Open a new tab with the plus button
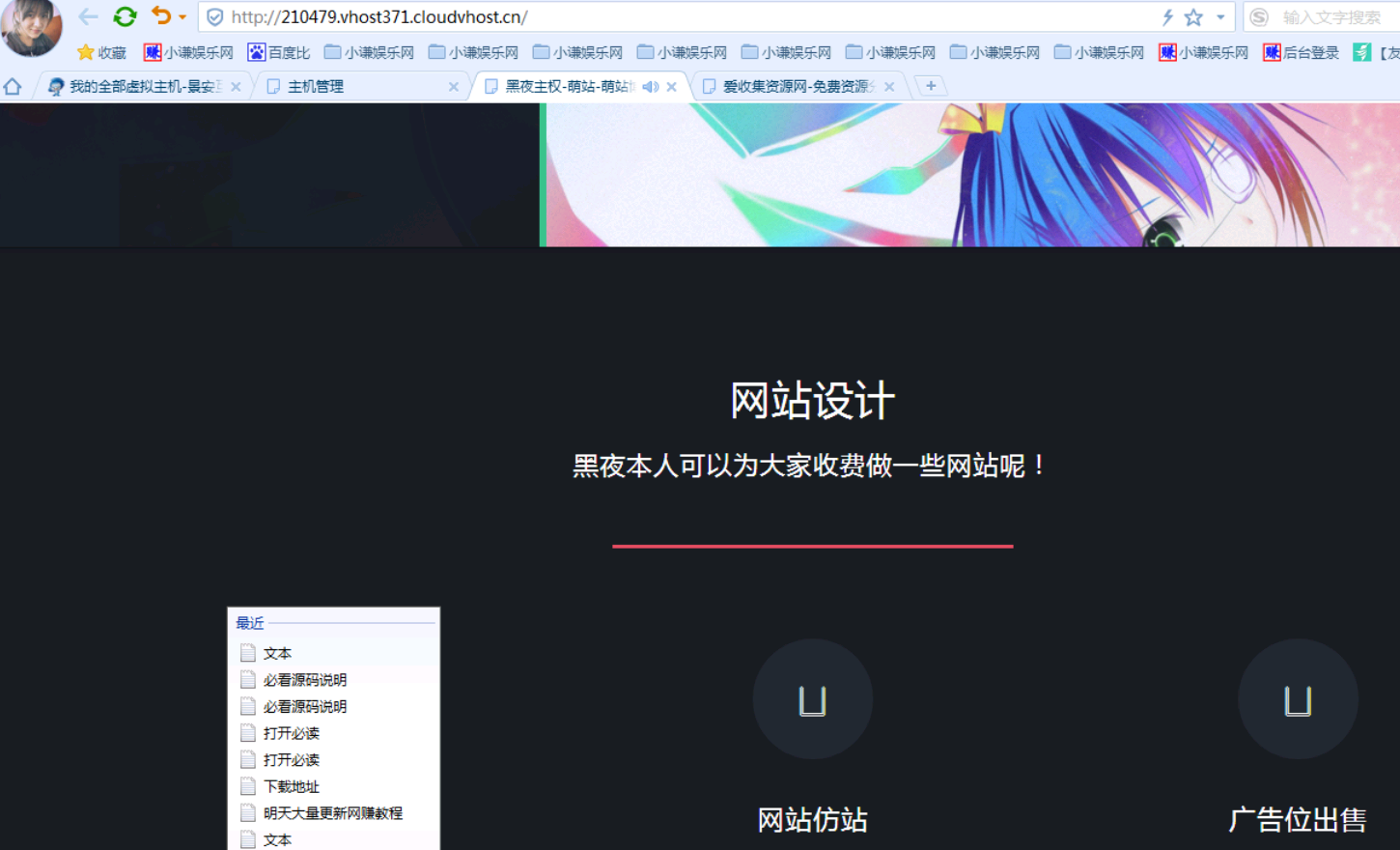The image size is (1400, 850). [x=931, y=86]
